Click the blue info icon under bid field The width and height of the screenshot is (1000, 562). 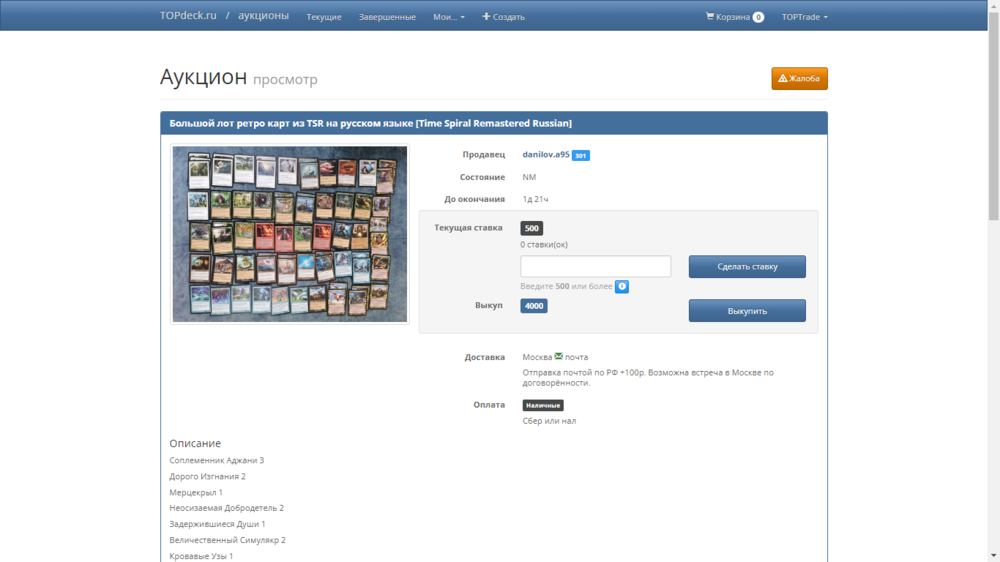[622, 287]
